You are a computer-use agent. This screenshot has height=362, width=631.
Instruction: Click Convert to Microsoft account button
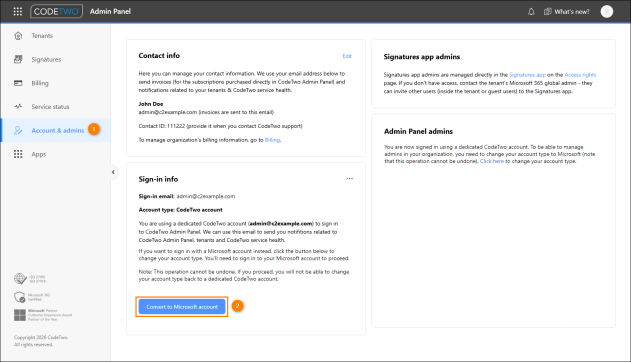pyautogui.click(x=181, y=307)
